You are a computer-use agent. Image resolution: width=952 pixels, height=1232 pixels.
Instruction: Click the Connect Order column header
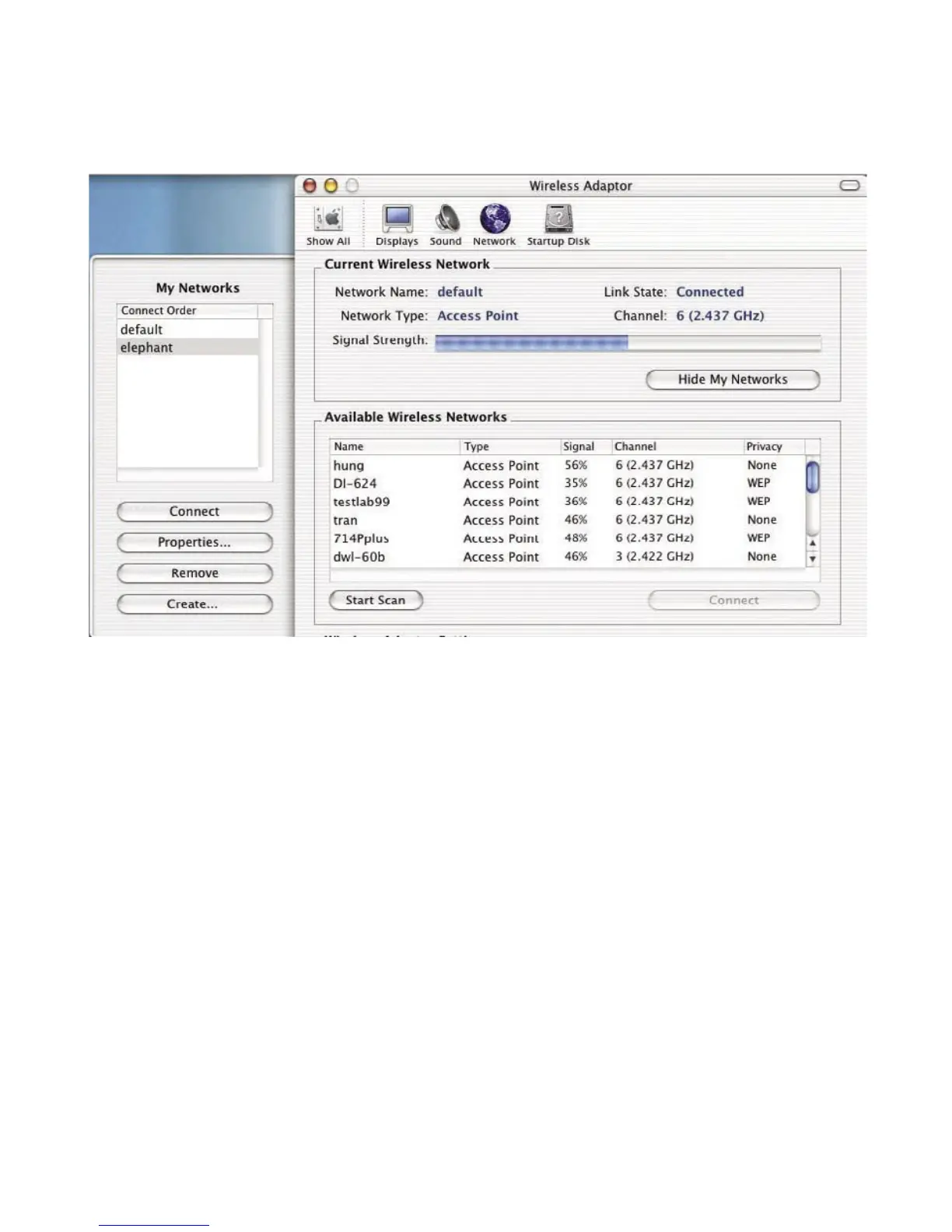tap(187, 310)
